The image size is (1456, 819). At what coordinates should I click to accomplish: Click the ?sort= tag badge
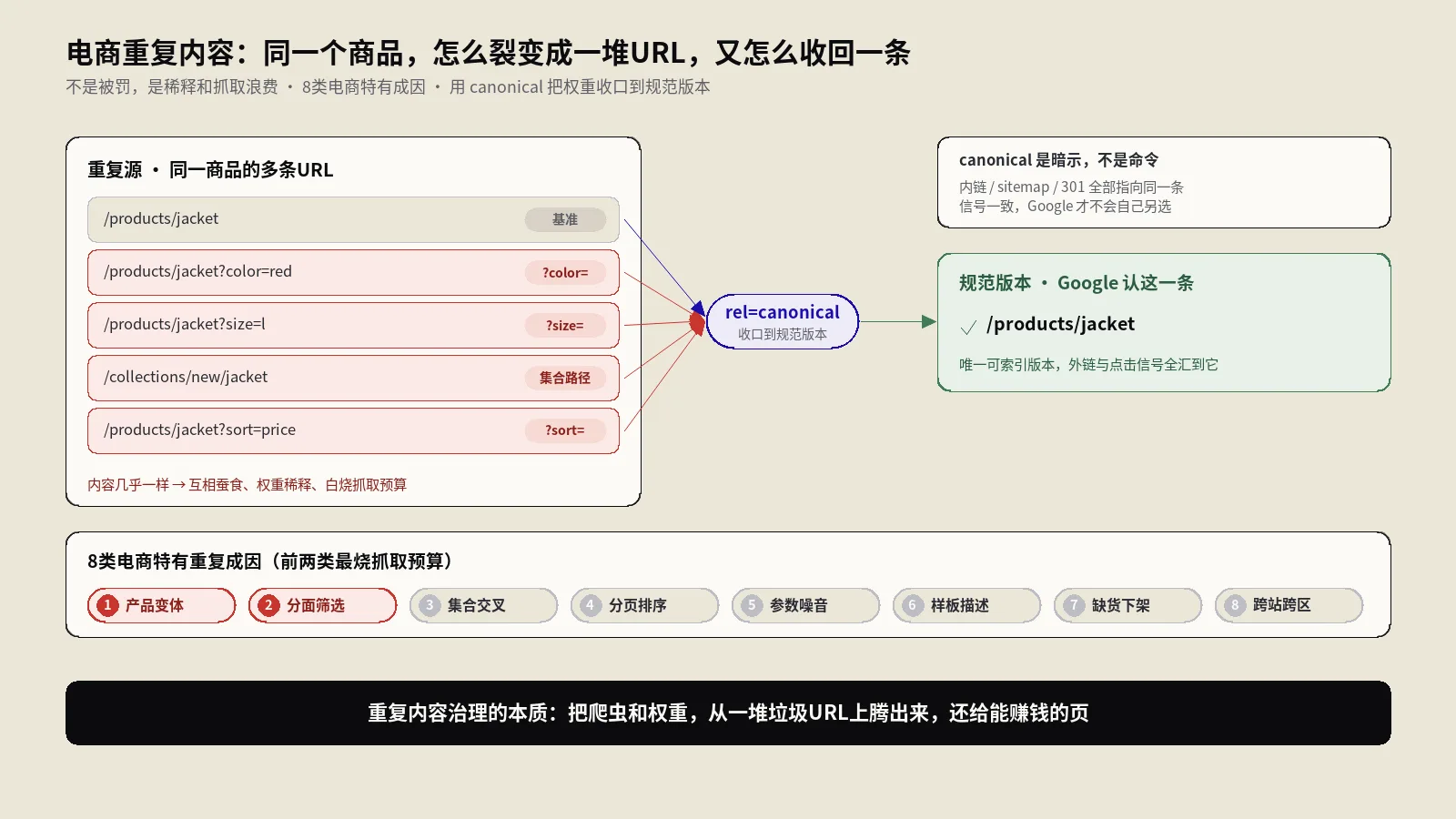click(x=565, y=430)
